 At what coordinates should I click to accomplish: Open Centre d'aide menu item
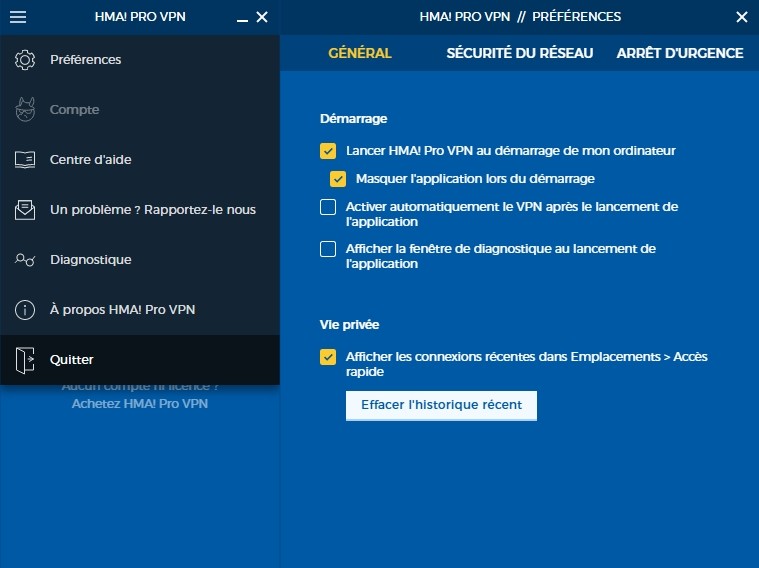pos(140,159)
